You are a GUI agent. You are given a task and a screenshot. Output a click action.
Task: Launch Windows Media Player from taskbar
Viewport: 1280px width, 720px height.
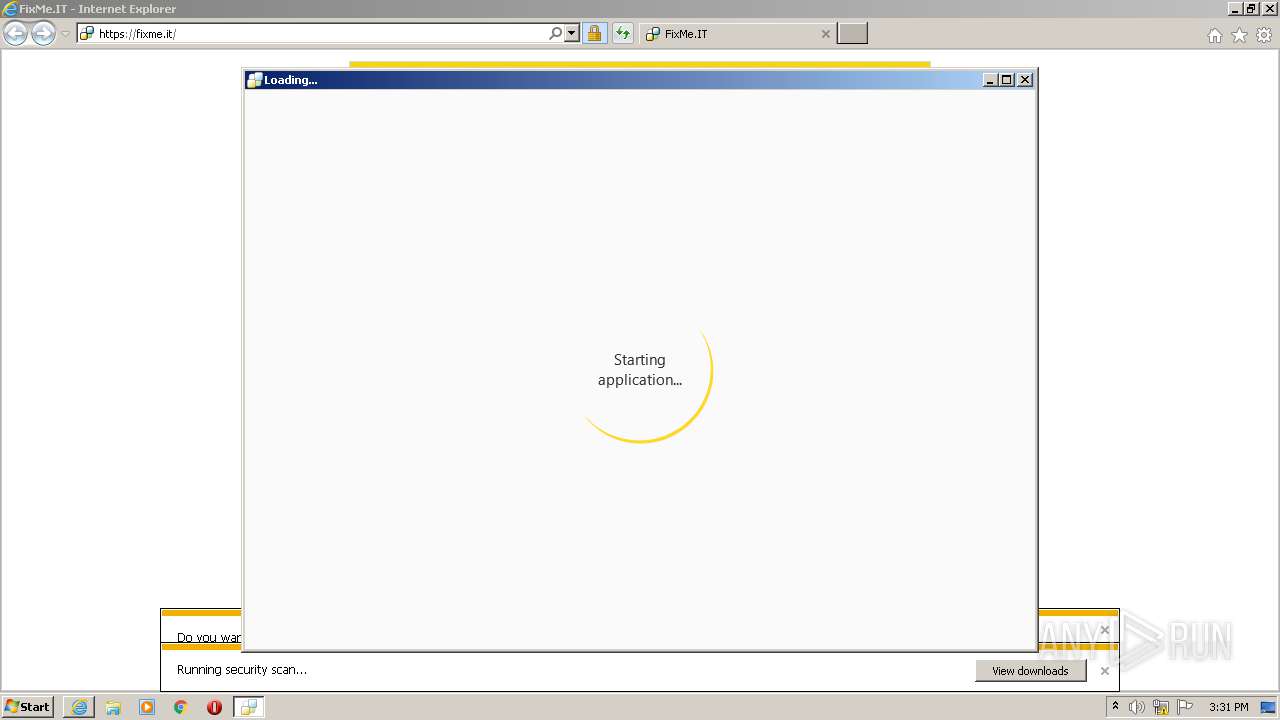(x=147, y=707)
